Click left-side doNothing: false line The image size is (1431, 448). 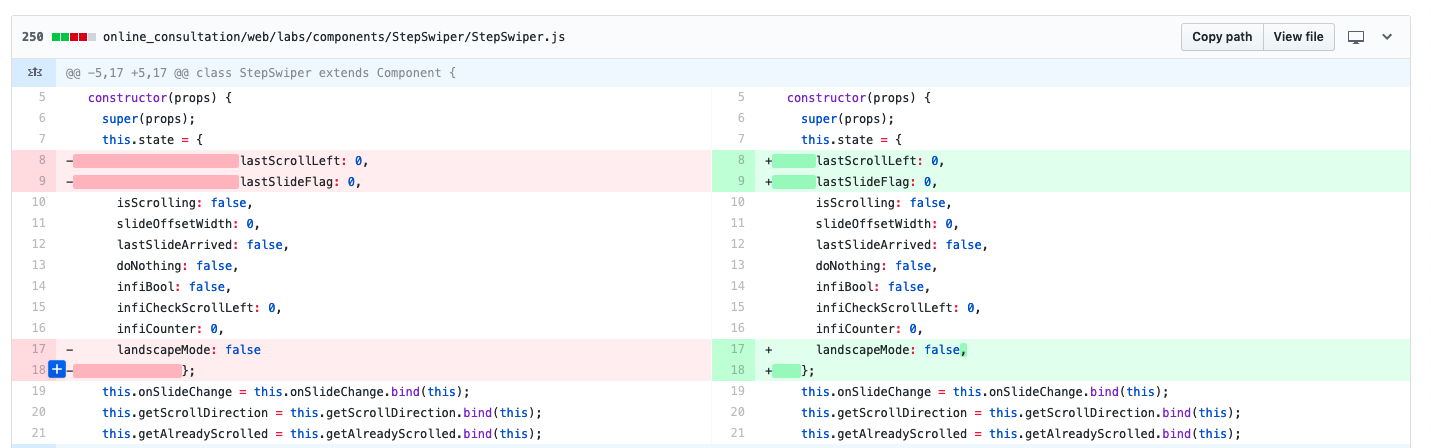pyautogui.click(x=384, y=266)
